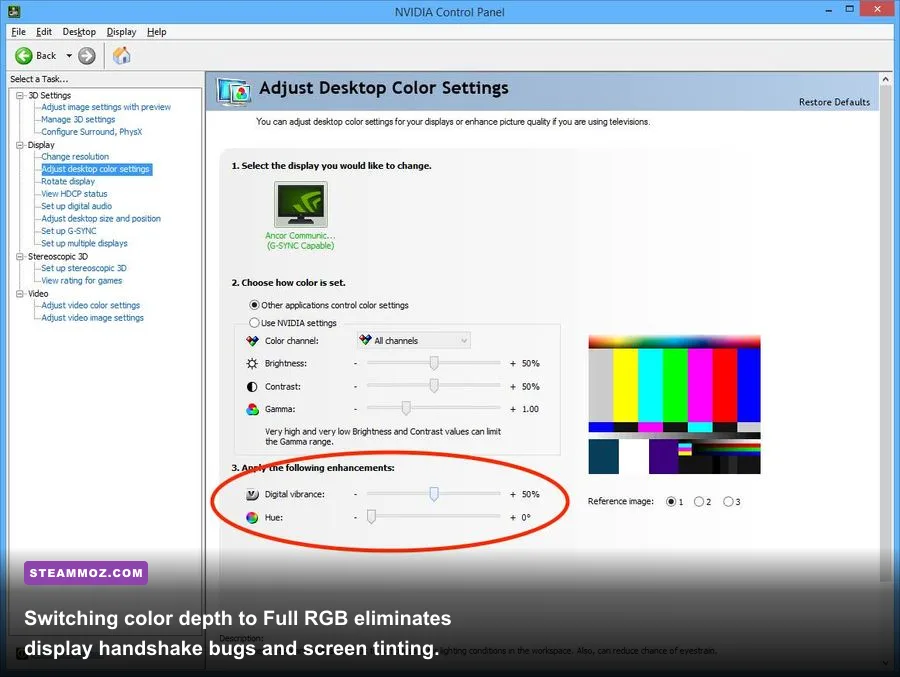
Task: Click the Digital vibrance plus sign
Action: click(513, 494)
